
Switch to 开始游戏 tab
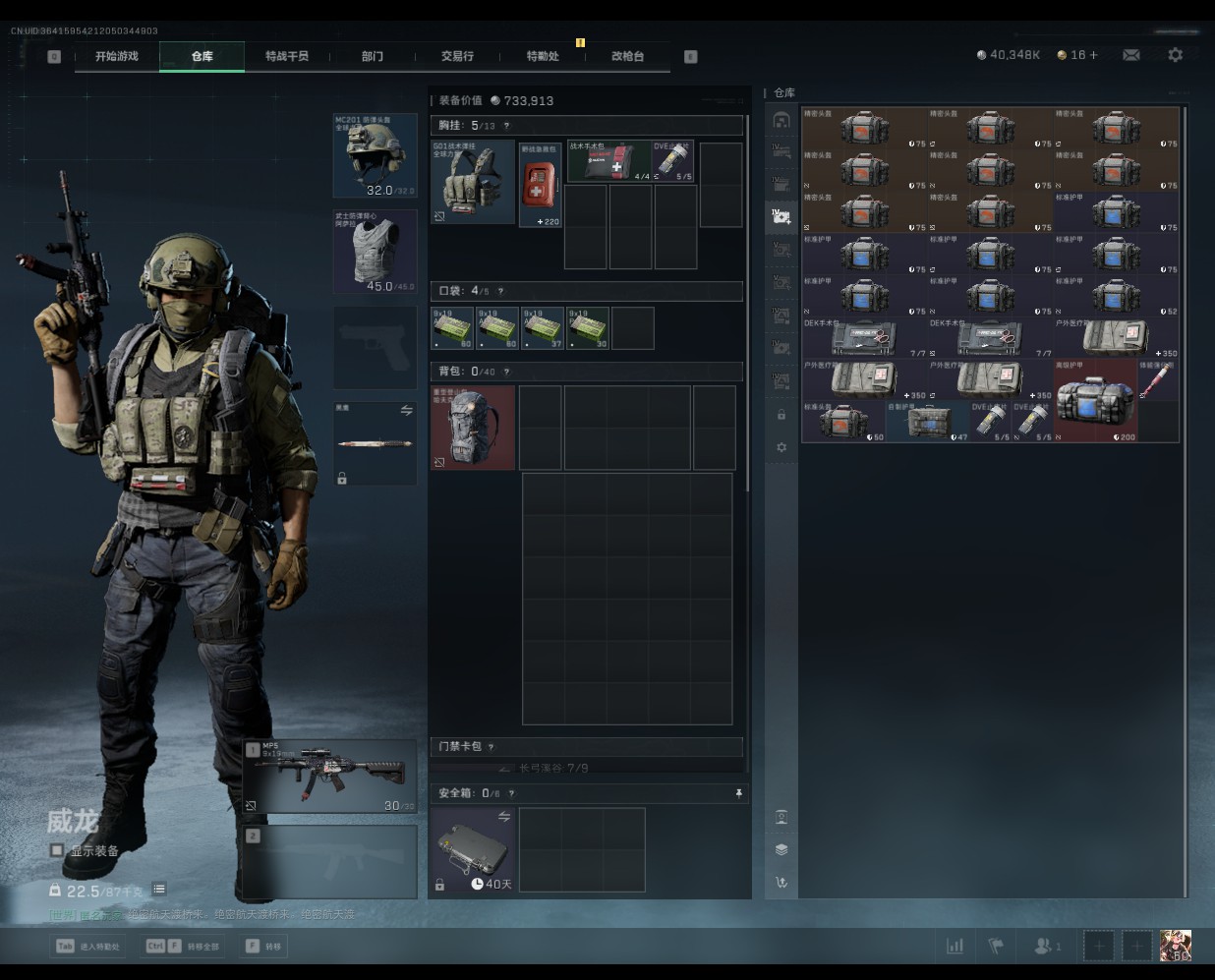pyautogui.click(x=117, y=56)
